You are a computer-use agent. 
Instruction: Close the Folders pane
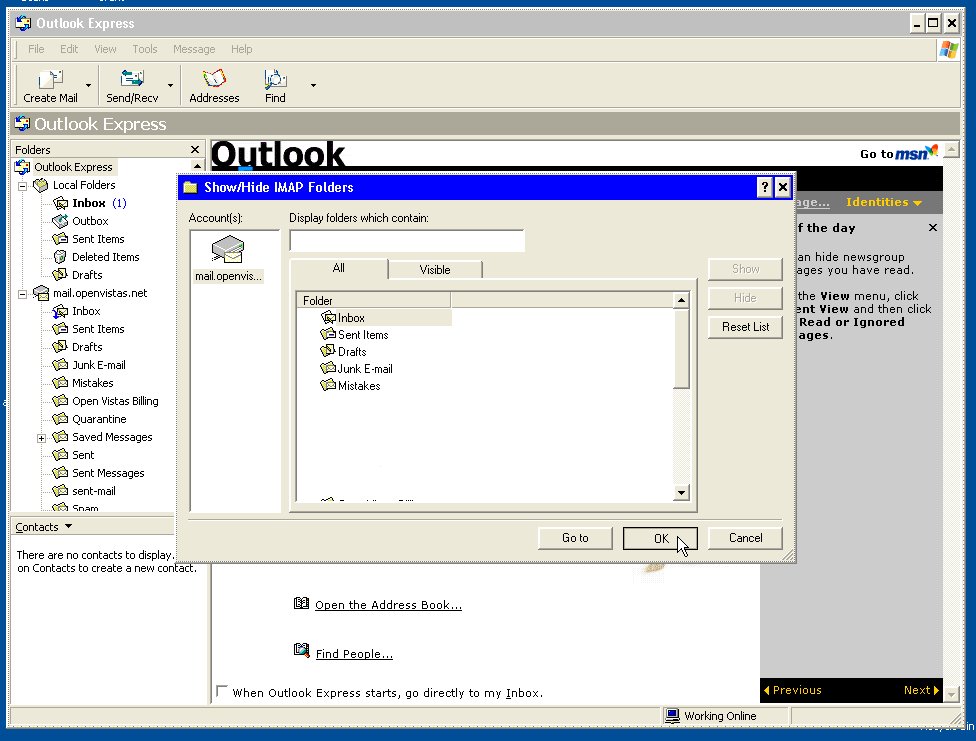[x=195, y=149]
